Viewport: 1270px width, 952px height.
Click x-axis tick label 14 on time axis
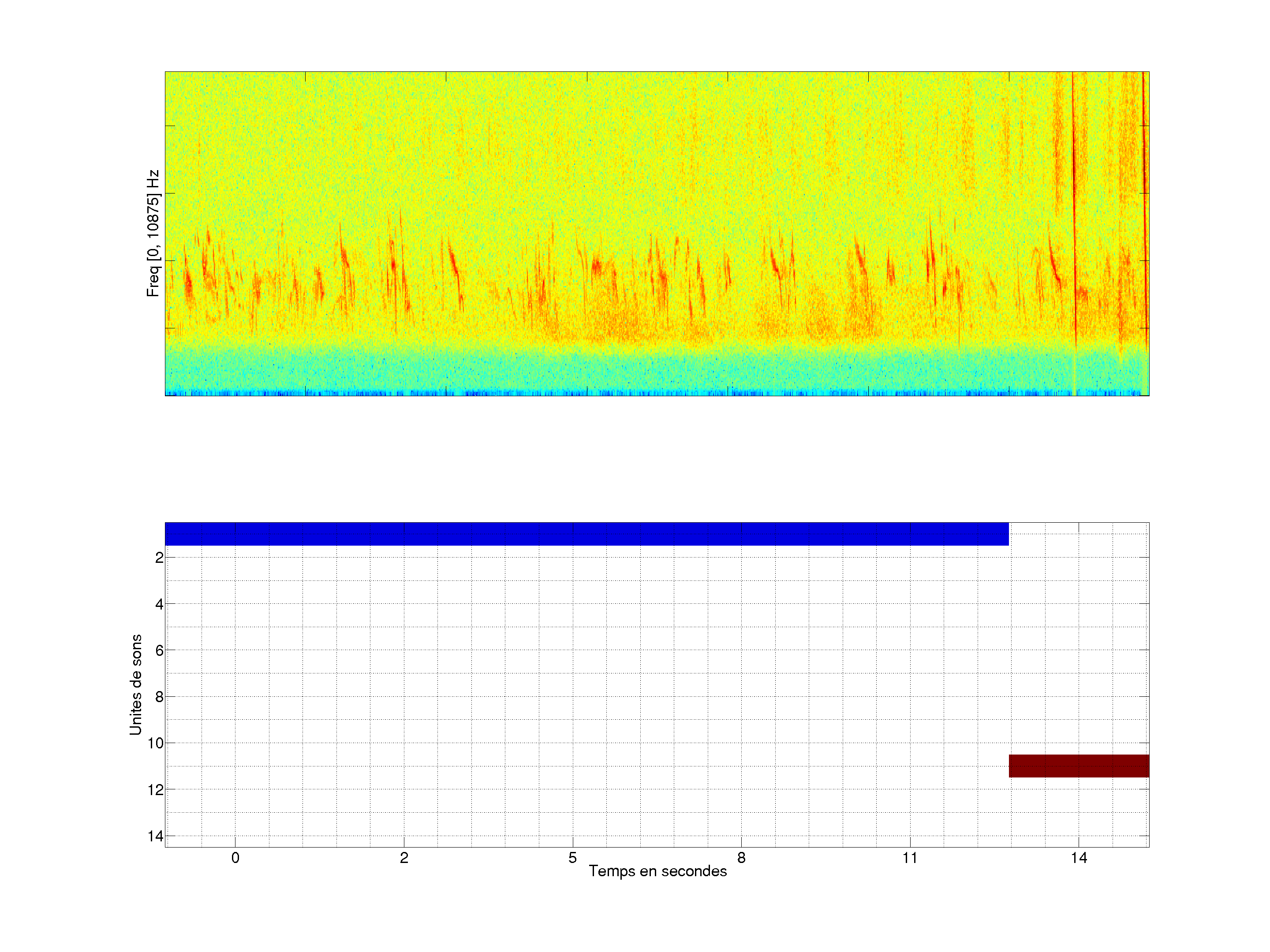point(1079,858)
